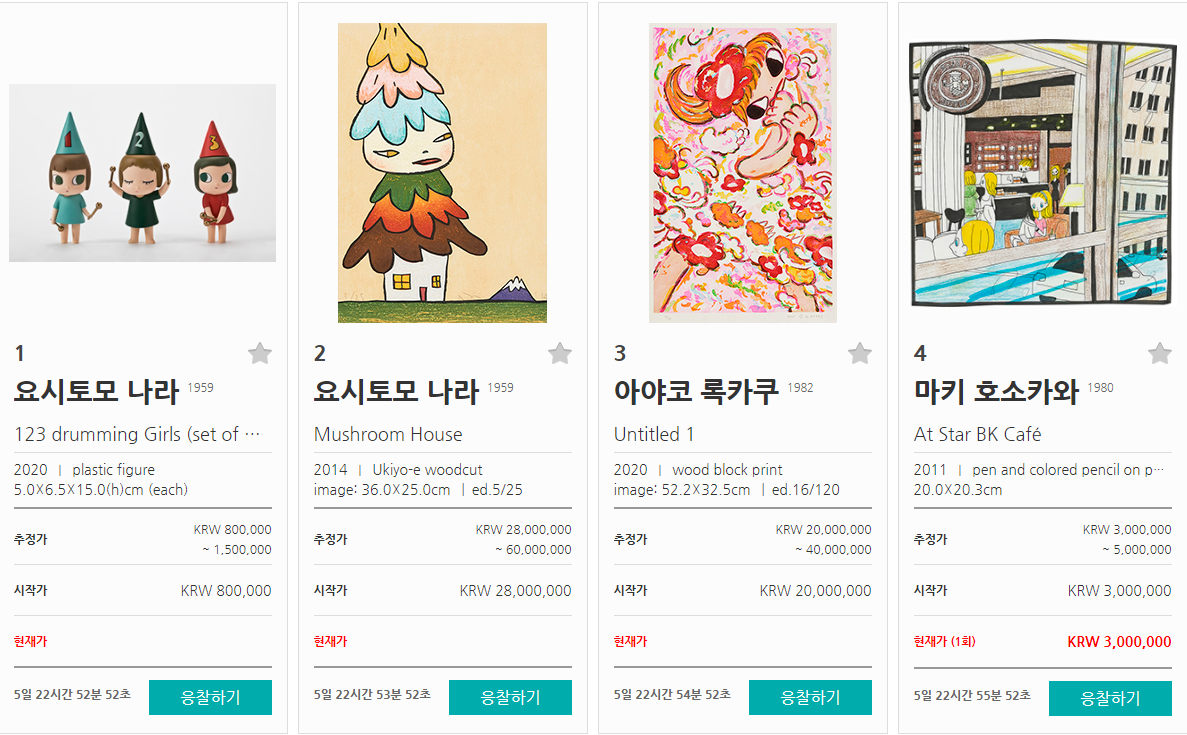Bid on Mushroom House with 응찰하기
The image size is (1187, 735).
510,697
